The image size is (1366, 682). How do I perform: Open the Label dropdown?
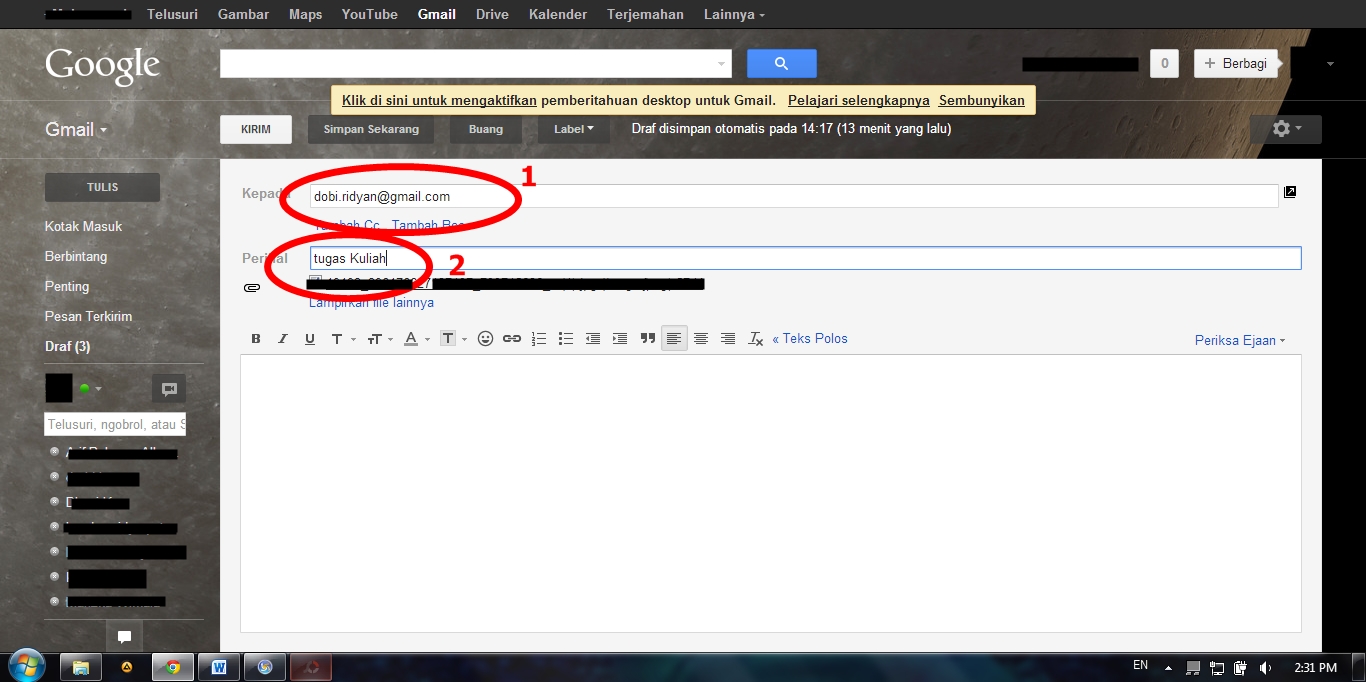coord(573,128)
